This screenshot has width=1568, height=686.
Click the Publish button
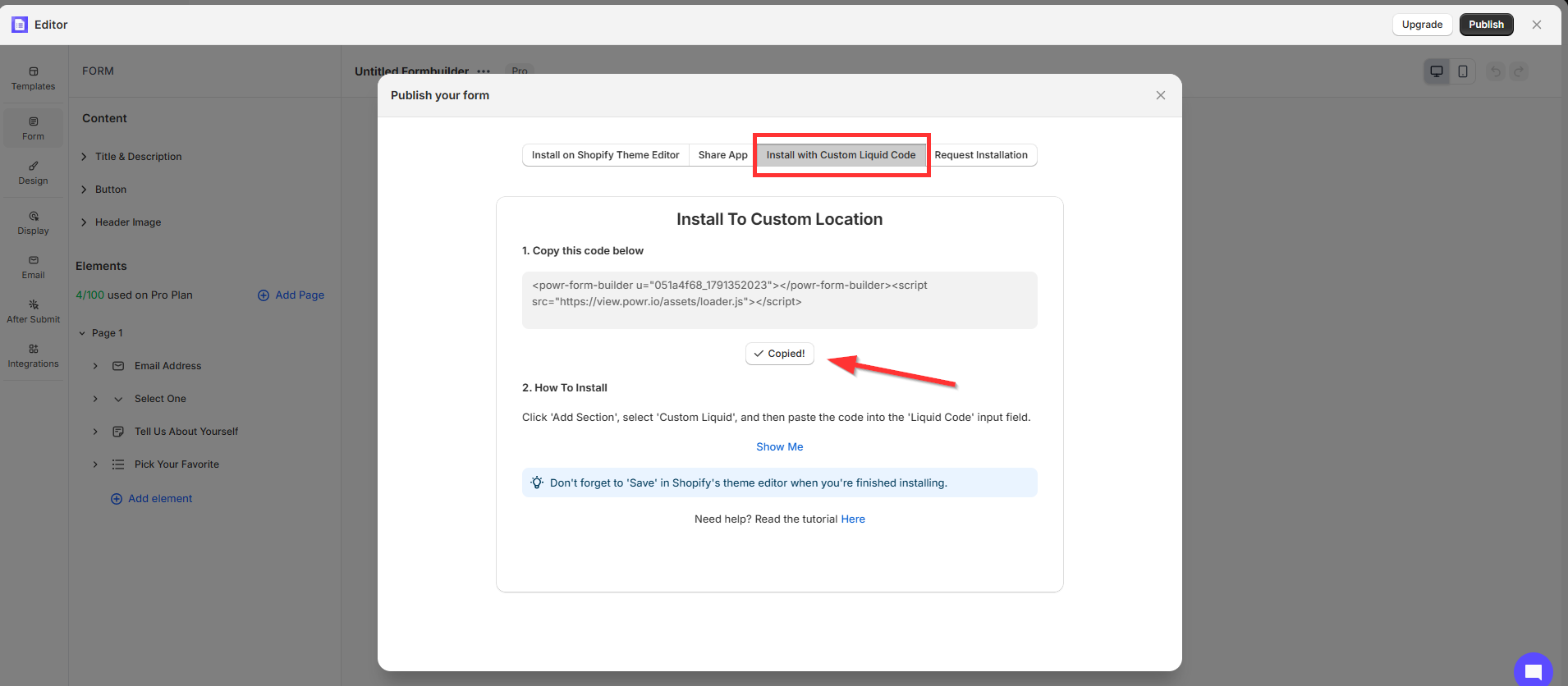point(1486,25)
